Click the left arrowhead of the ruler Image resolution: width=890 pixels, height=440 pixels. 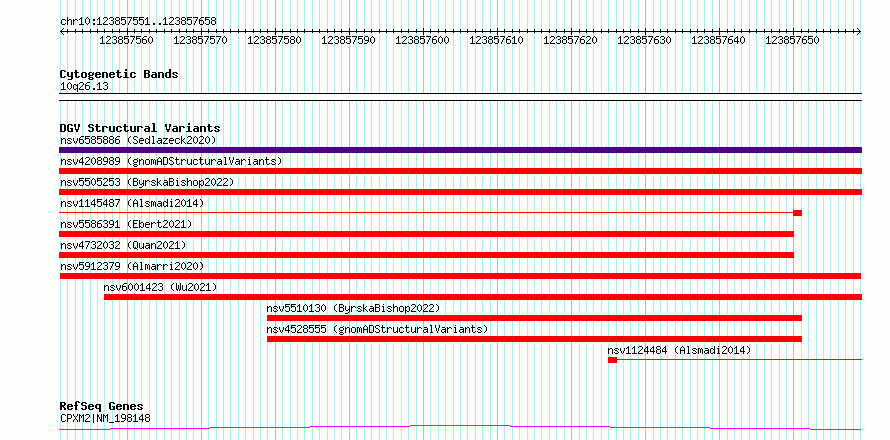coord(62,32)
